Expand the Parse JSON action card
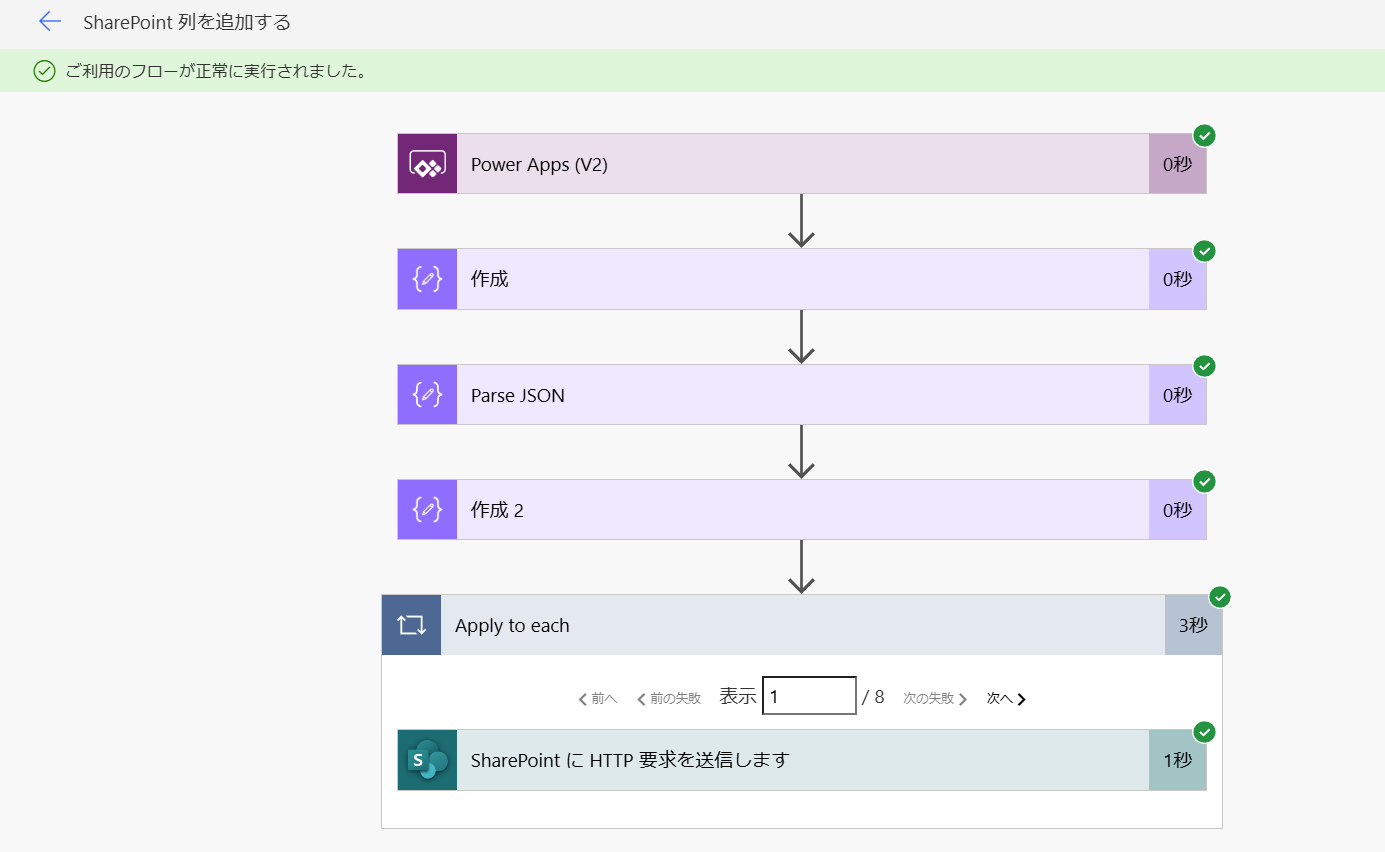Viewport: 1385px width, 852px height. [x=802, y=395]
